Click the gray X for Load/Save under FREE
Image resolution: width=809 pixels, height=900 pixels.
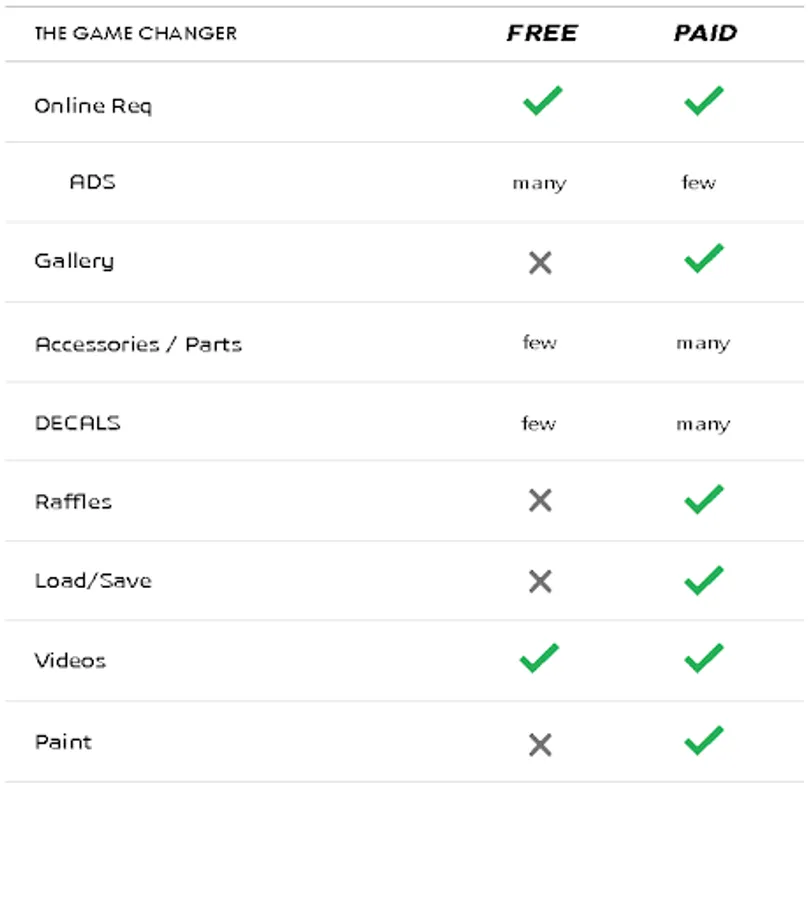tap(540, 581)
